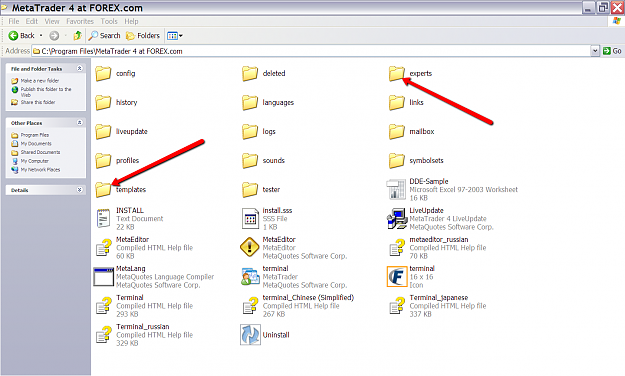625x376 pixels.
Task: Open the deleted folder
Action: (x=263, y=73)
